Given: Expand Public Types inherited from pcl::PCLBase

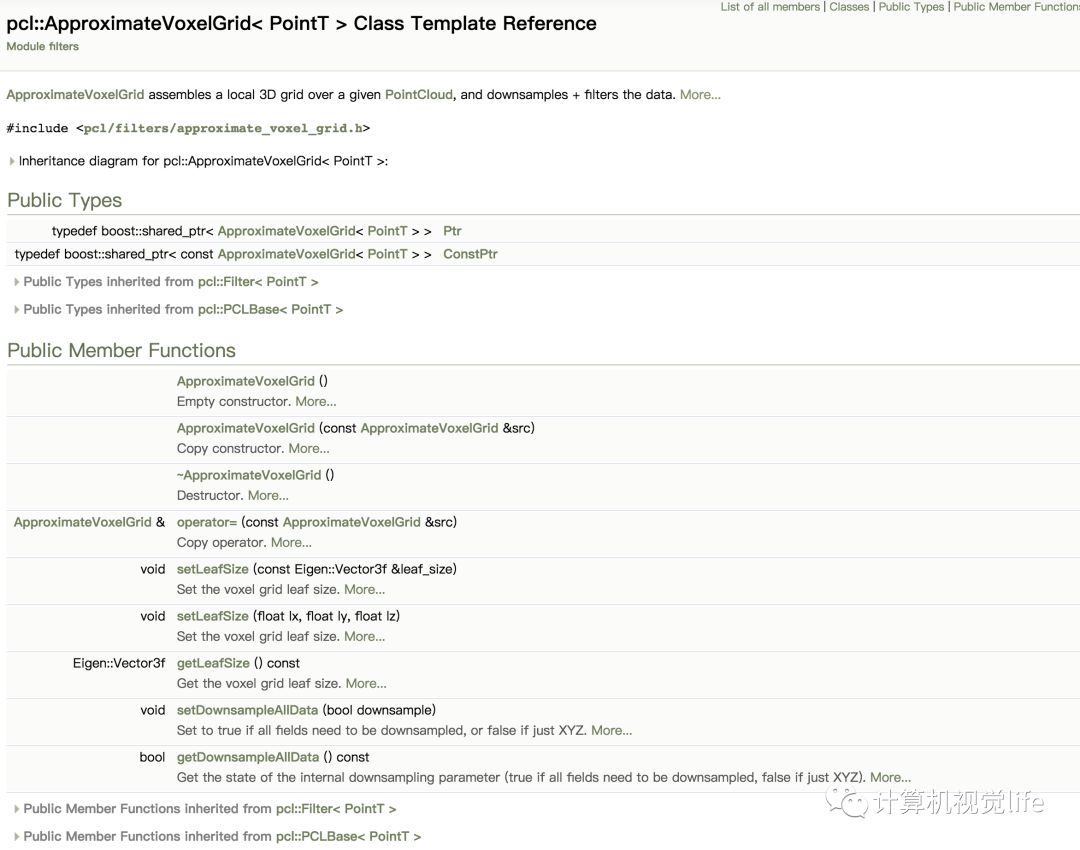Looking at the screenshot, I should point(17,310).
